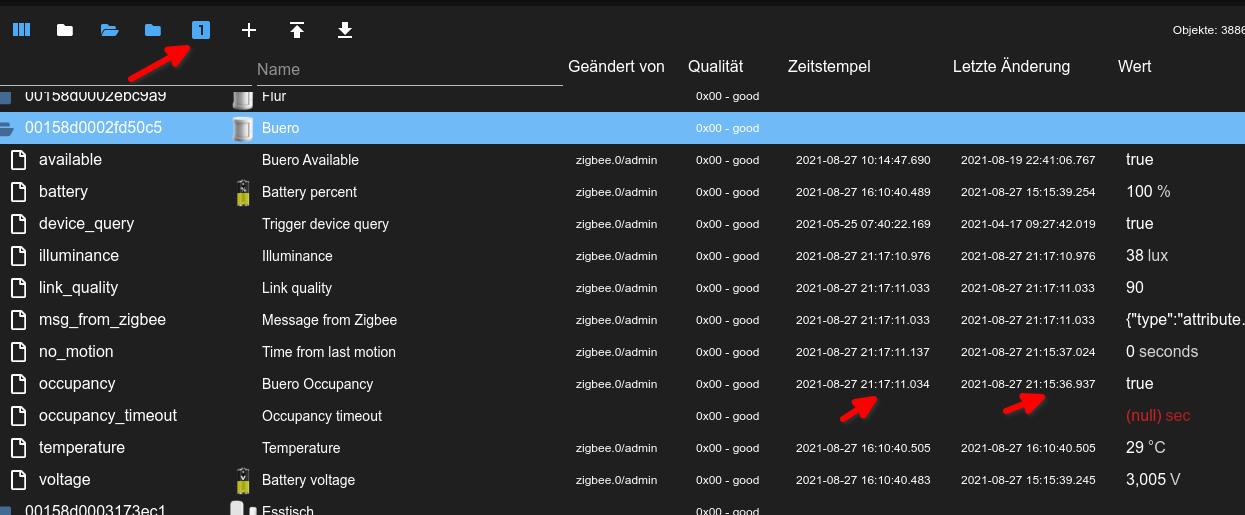
Task: Click the occupancy value true
Action: pyautogui.click(x=1139, y=384)
